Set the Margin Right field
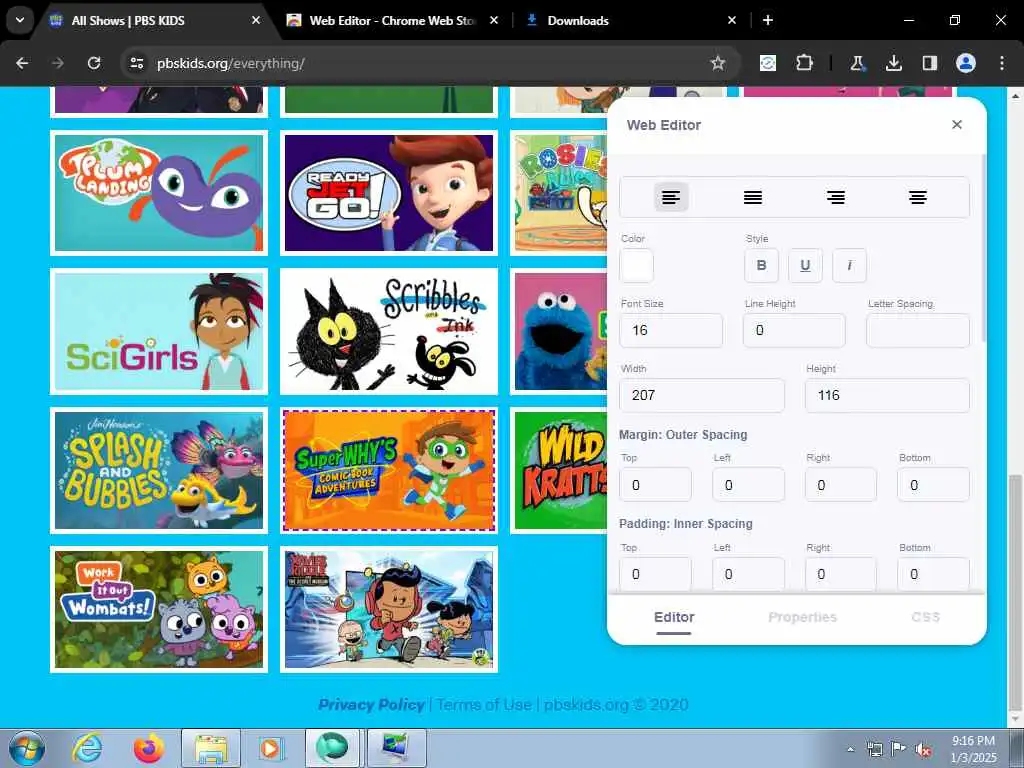This screenshot has width=1024, height=768. (x=840, y=485)
